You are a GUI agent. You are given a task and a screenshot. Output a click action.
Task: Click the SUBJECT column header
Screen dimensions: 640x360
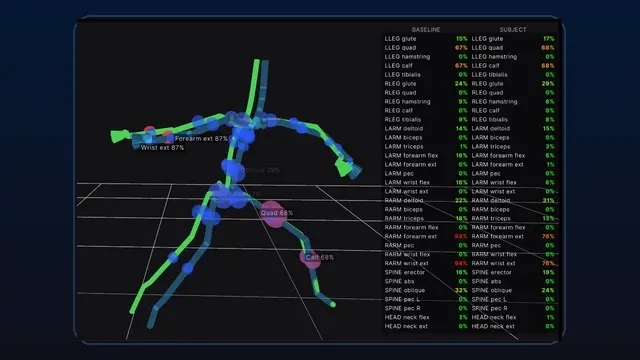pos(513,30)
